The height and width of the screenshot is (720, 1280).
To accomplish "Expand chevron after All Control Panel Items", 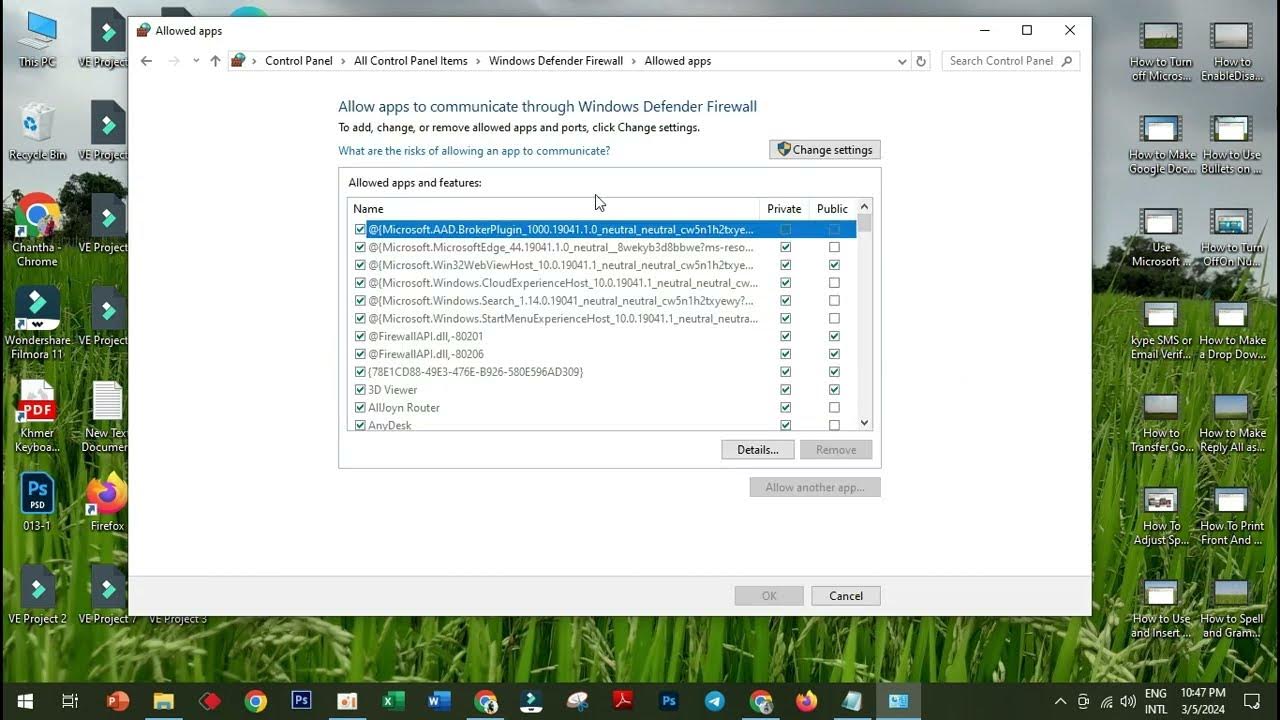I will coord(478,61).
